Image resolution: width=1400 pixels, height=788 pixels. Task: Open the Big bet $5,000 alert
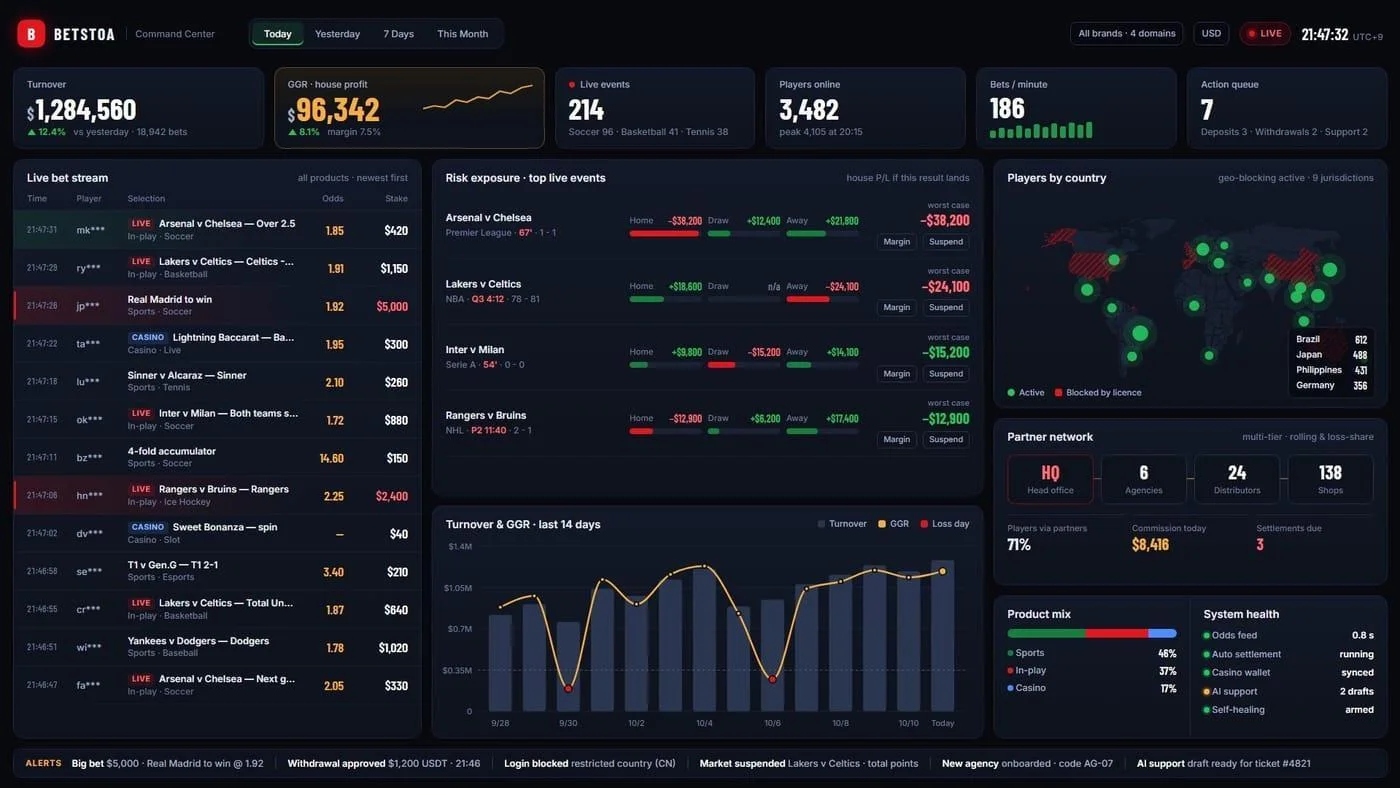click(168, 763)
